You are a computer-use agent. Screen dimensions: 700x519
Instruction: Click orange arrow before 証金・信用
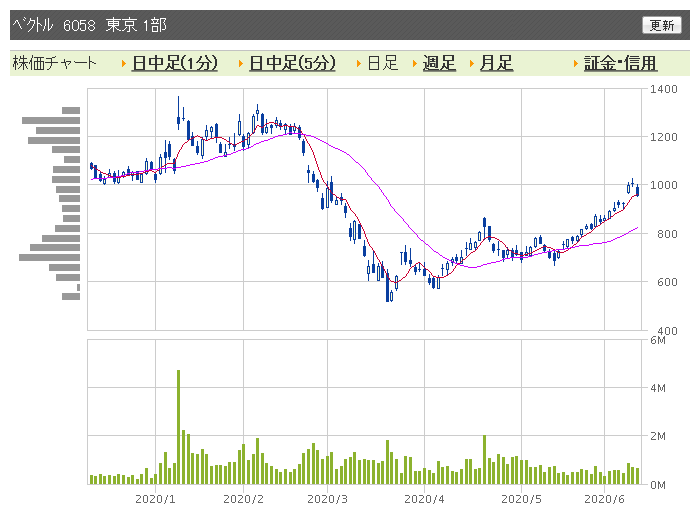click(576, 64)
